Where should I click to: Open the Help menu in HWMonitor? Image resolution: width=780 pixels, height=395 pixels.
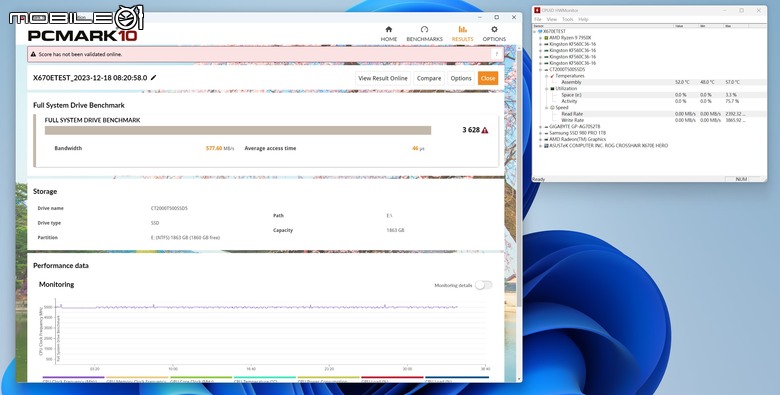pyautogui.click(x=583, y=19)
